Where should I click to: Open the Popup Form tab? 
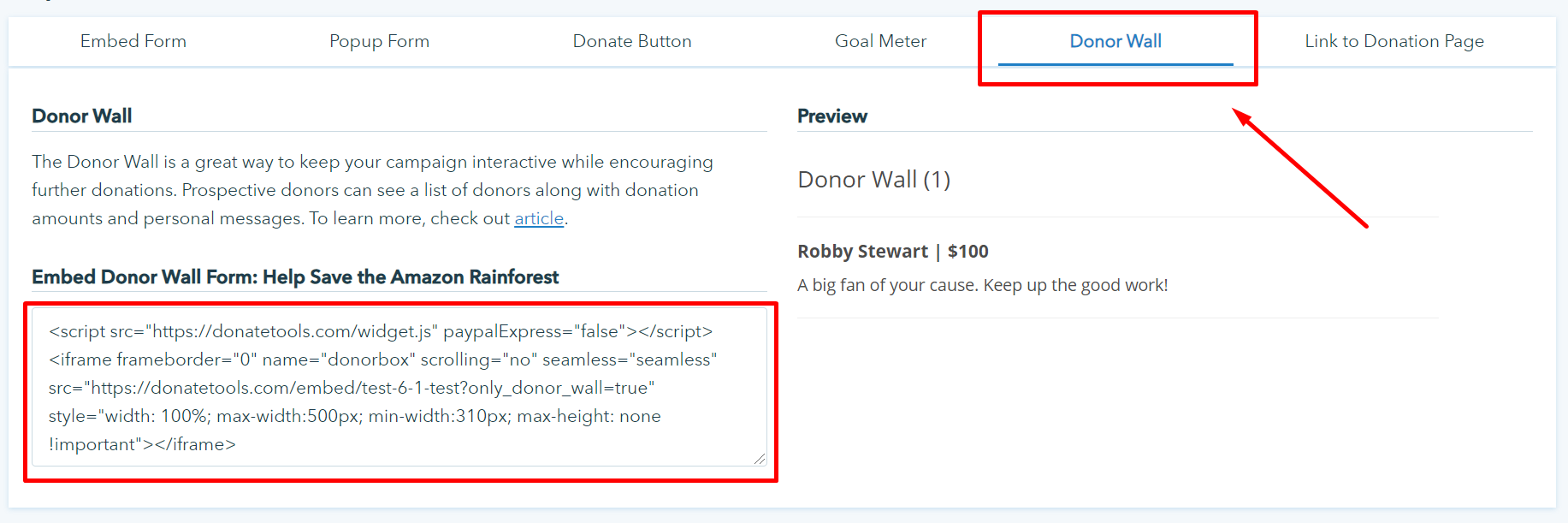379,41
